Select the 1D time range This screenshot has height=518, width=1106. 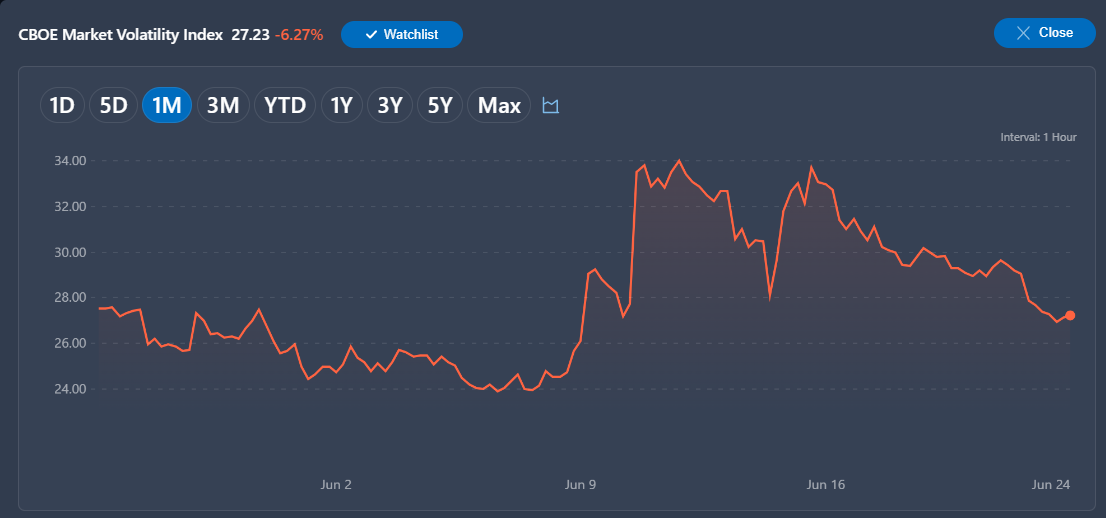[61, 105]
